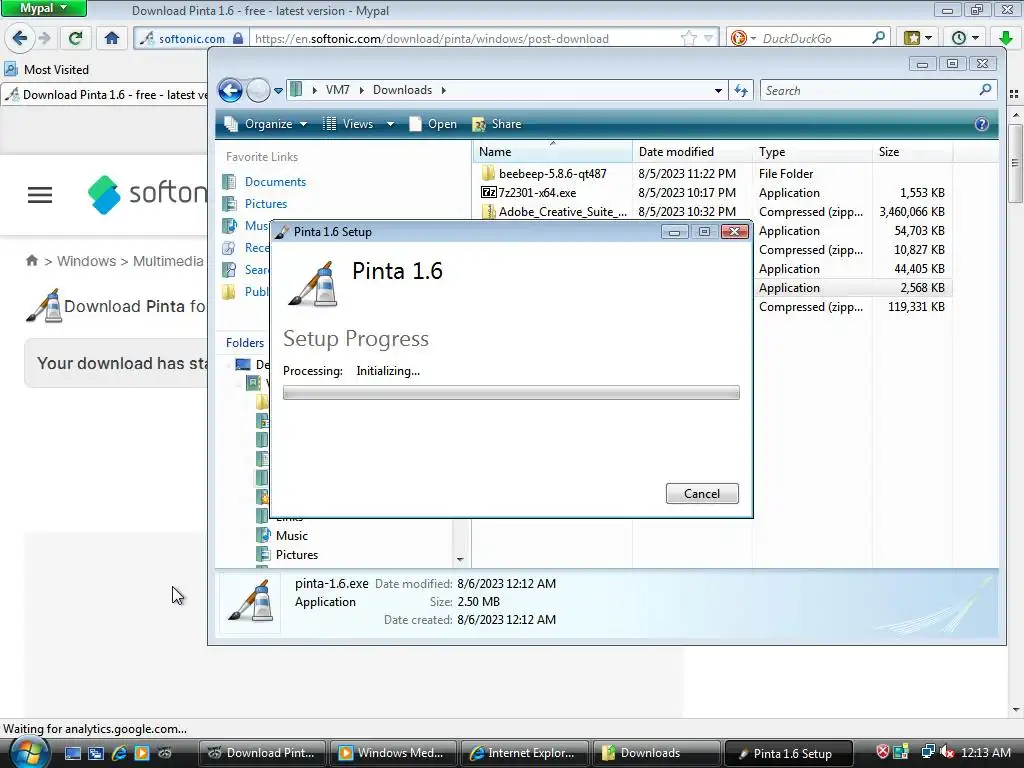Click the Views toolbar button

click(349, 124)
